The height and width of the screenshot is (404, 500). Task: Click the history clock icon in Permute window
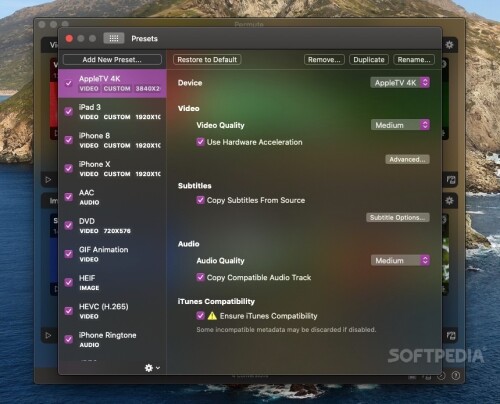pyautogui.click(x=441, y=376)
